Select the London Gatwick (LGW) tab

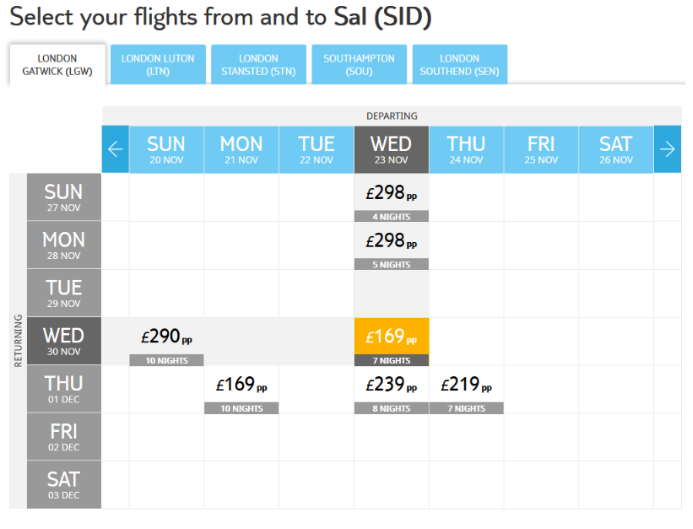tap(57, 65)
